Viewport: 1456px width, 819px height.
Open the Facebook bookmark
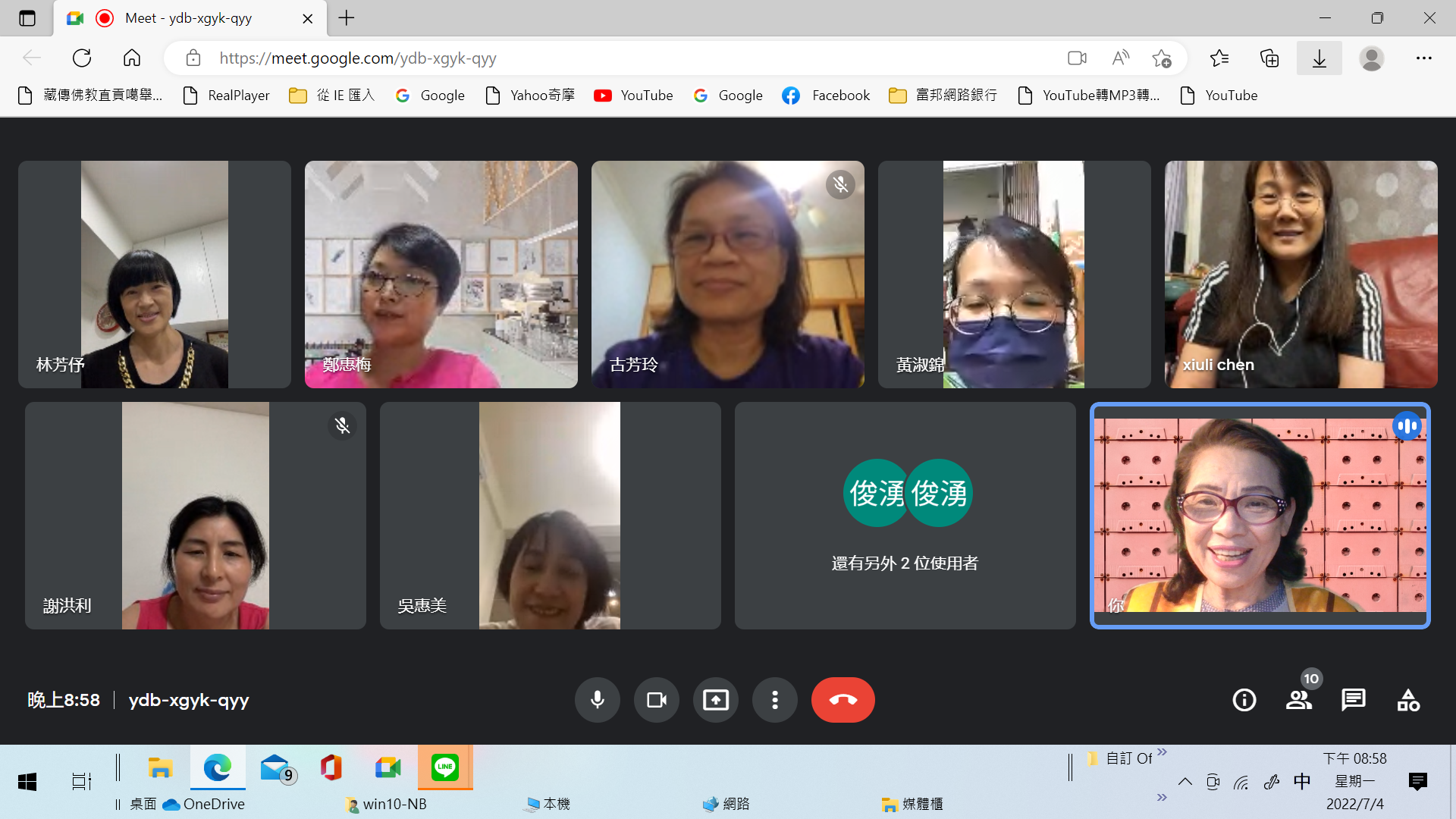pyautogui.click(x=826, y=96)
